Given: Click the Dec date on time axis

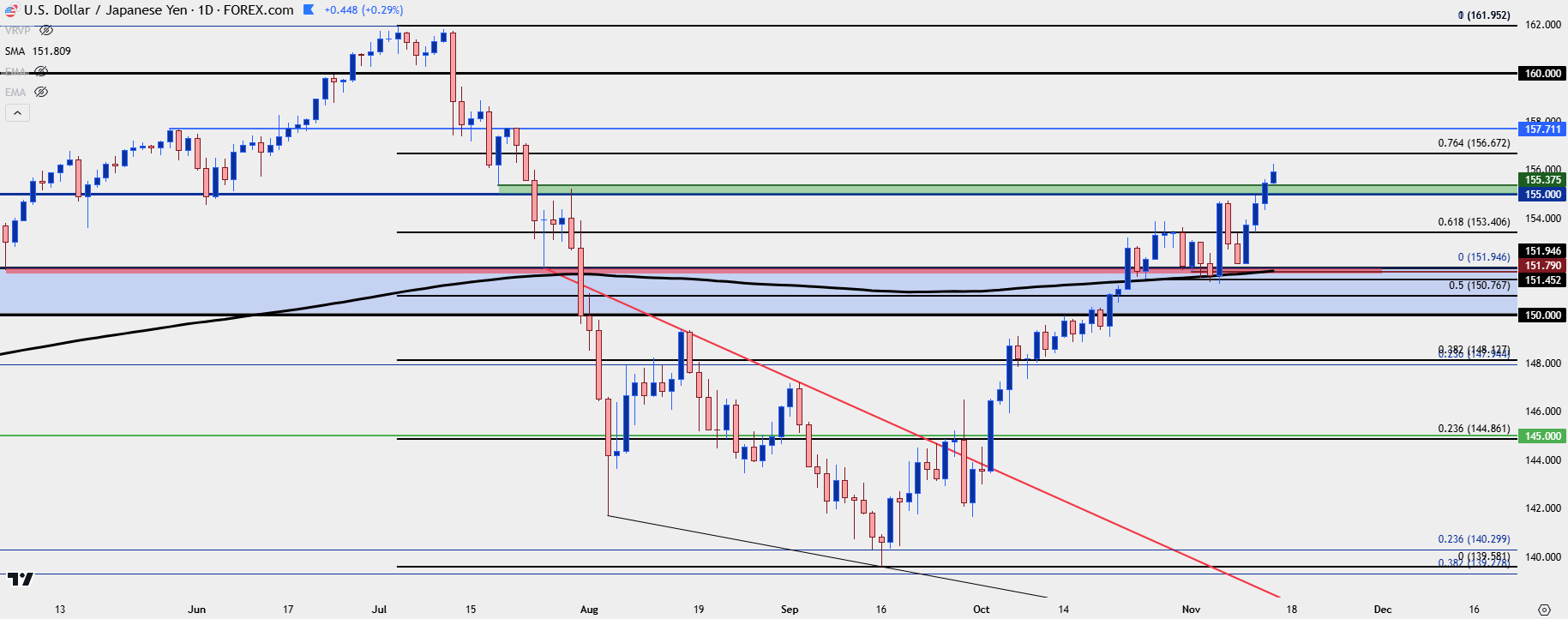Looking at the screenshot, I should [x=1382, y=610].
